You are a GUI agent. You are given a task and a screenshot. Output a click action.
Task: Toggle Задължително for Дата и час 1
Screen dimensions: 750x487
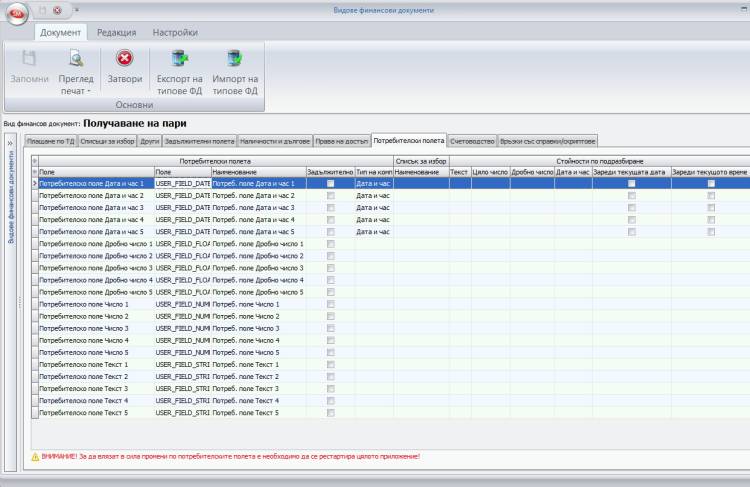[x=331, y=183]
